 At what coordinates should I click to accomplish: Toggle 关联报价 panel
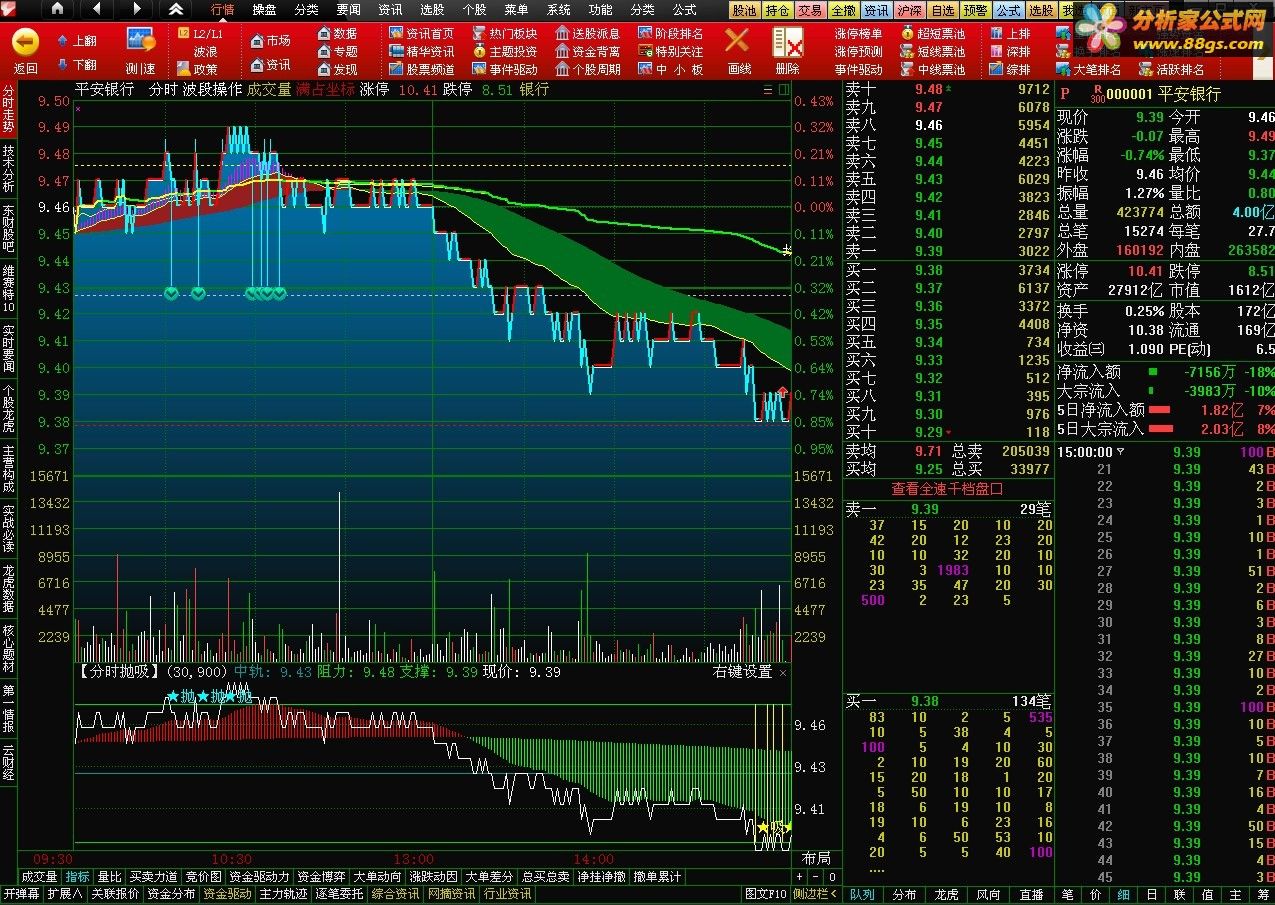tap(115, 893)
